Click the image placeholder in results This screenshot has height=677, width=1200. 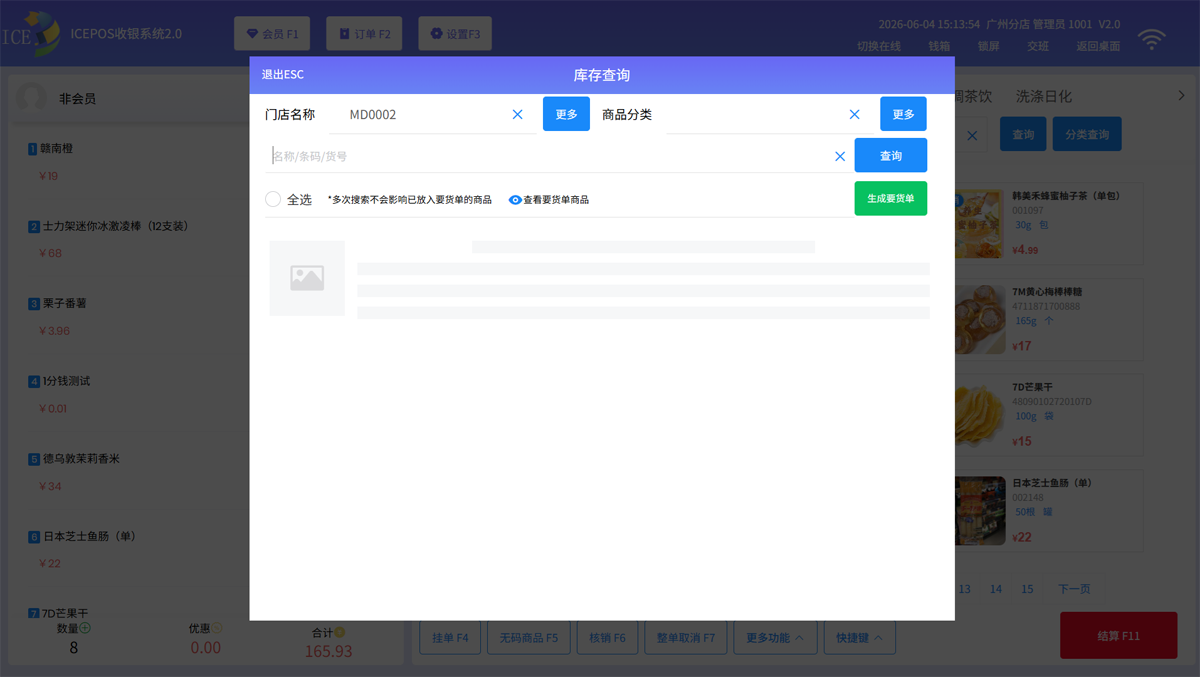click(x=307, y=278)
